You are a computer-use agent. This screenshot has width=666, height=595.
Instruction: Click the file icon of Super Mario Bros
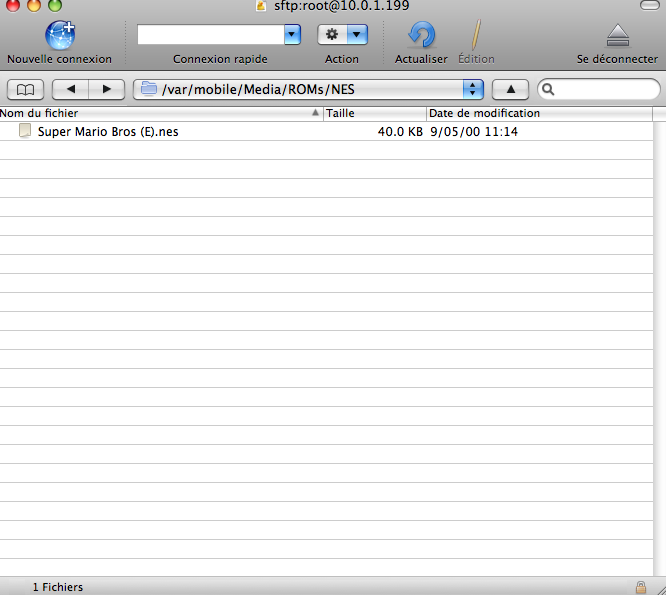click(x=25, y=130)
